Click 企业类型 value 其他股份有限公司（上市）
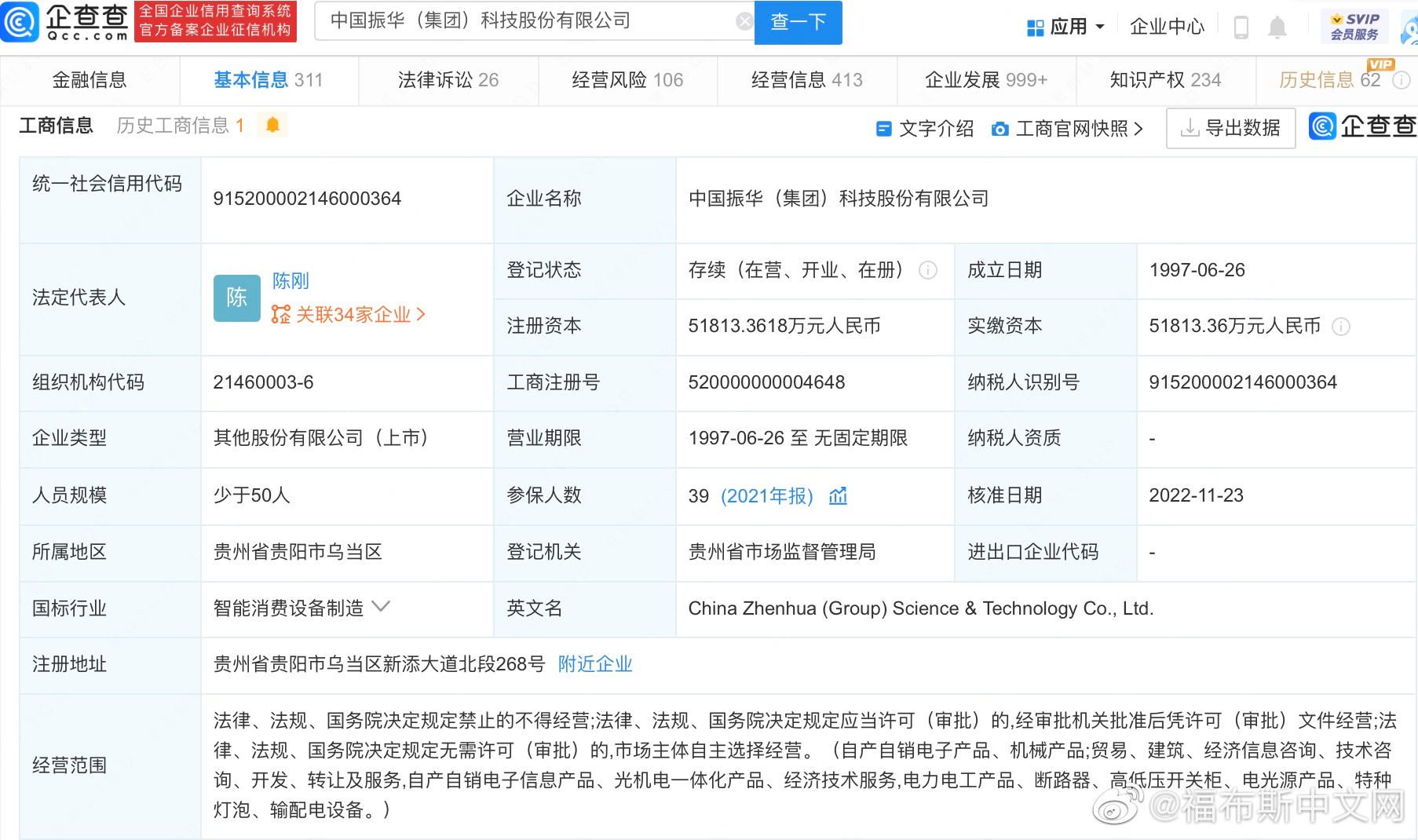1418x840 pixels. [320, 438]
